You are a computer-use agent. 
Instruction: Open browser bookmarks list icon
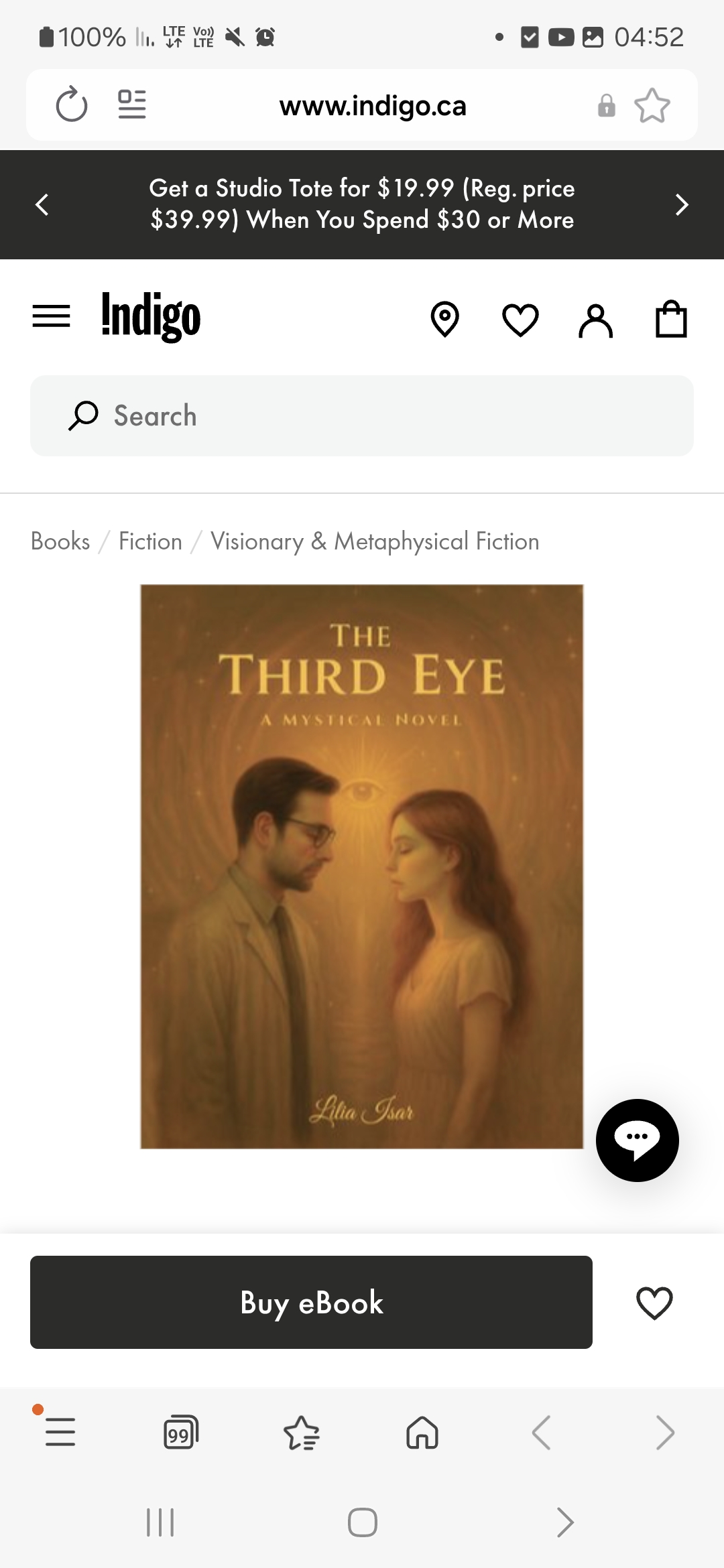pyautogui.click(x=302, y=1433)
